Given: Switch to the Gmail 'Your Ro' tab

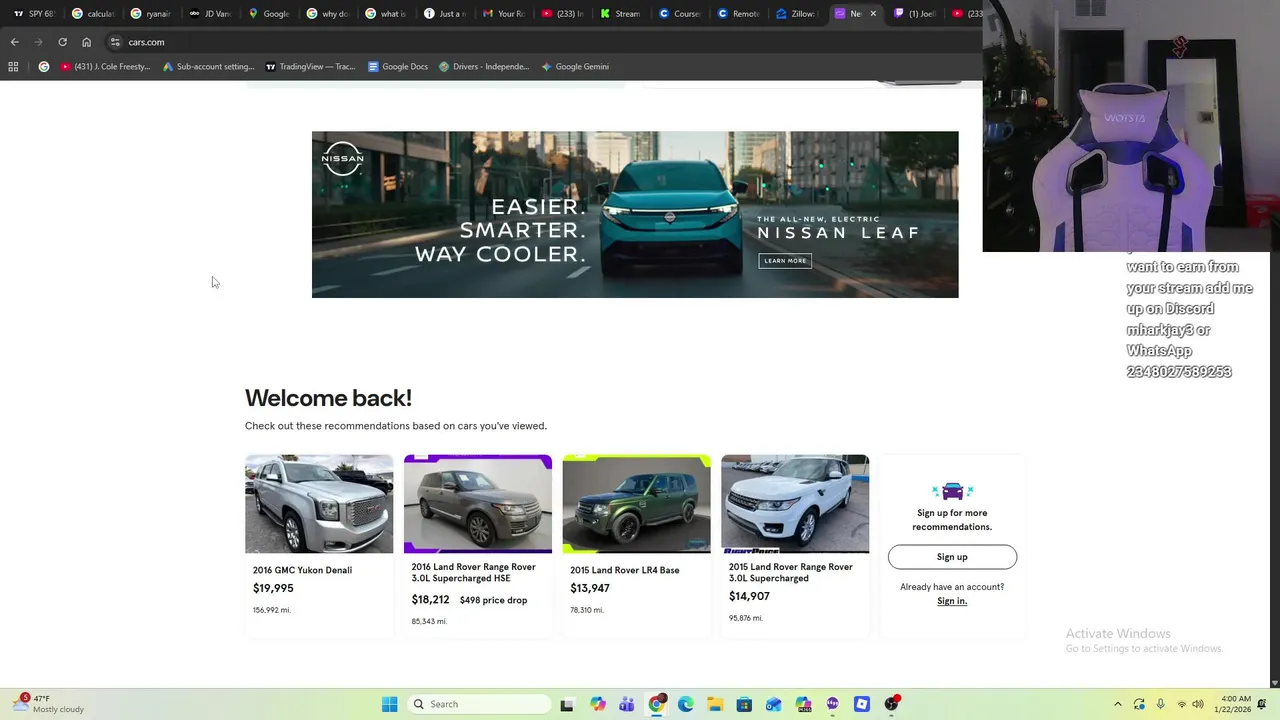Looking at the screenshot, I should (x=503, y=14).
